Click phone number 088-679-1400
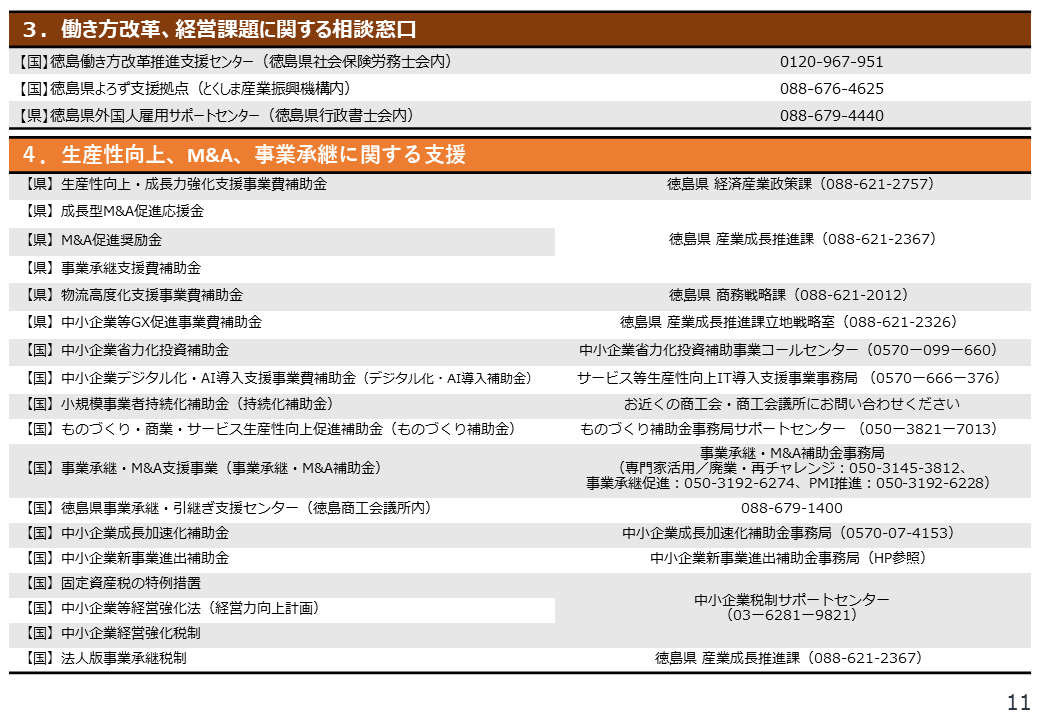 (x=792, y=509)
